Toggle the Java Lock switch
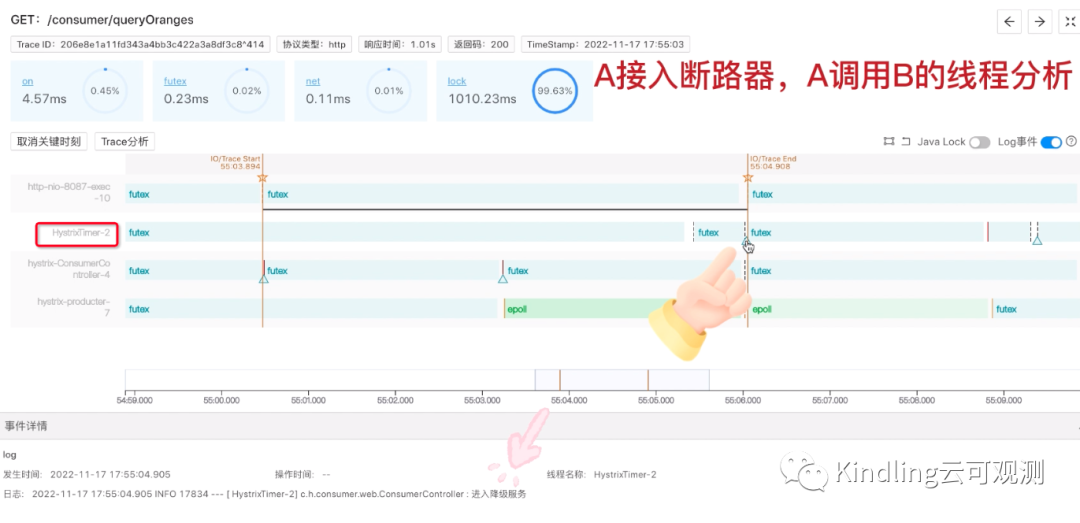The width and height of the screenshot is (1080, 523). point(979,142)
